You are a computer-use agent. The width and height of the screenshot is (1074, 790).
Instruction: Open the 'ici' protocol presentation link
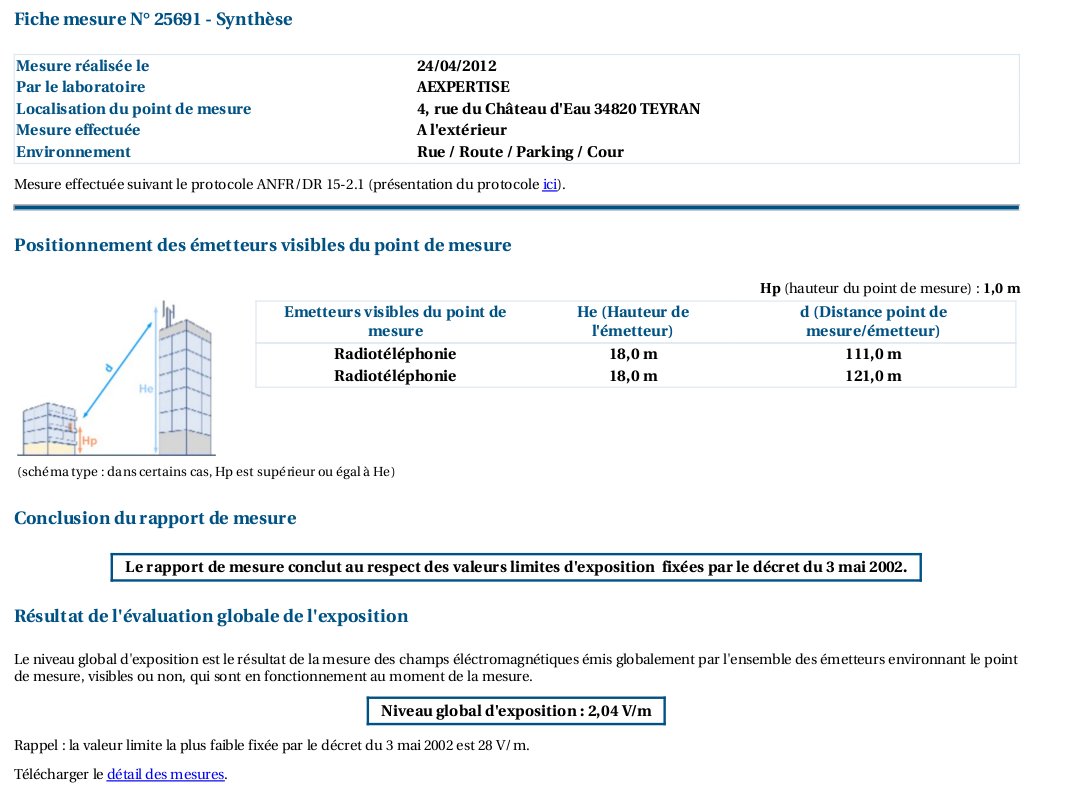[550, 185]
